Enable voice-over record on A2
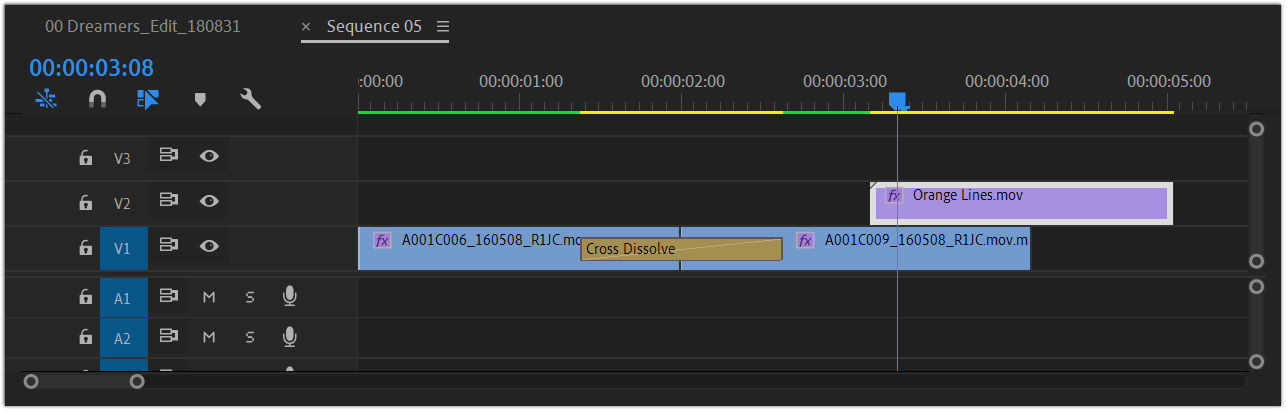 tap(290, 337)
